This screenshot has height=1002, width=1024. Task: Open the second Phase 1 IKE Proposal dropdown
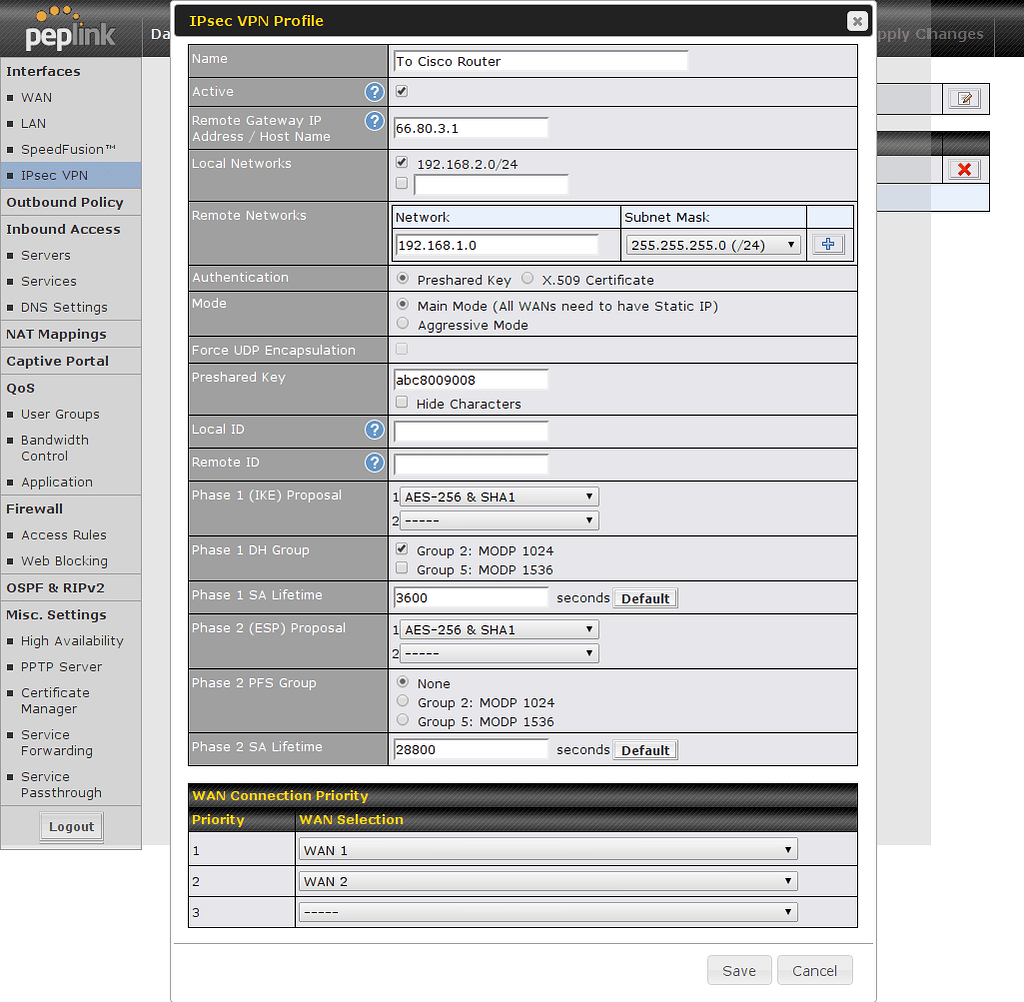coord(499,520)
